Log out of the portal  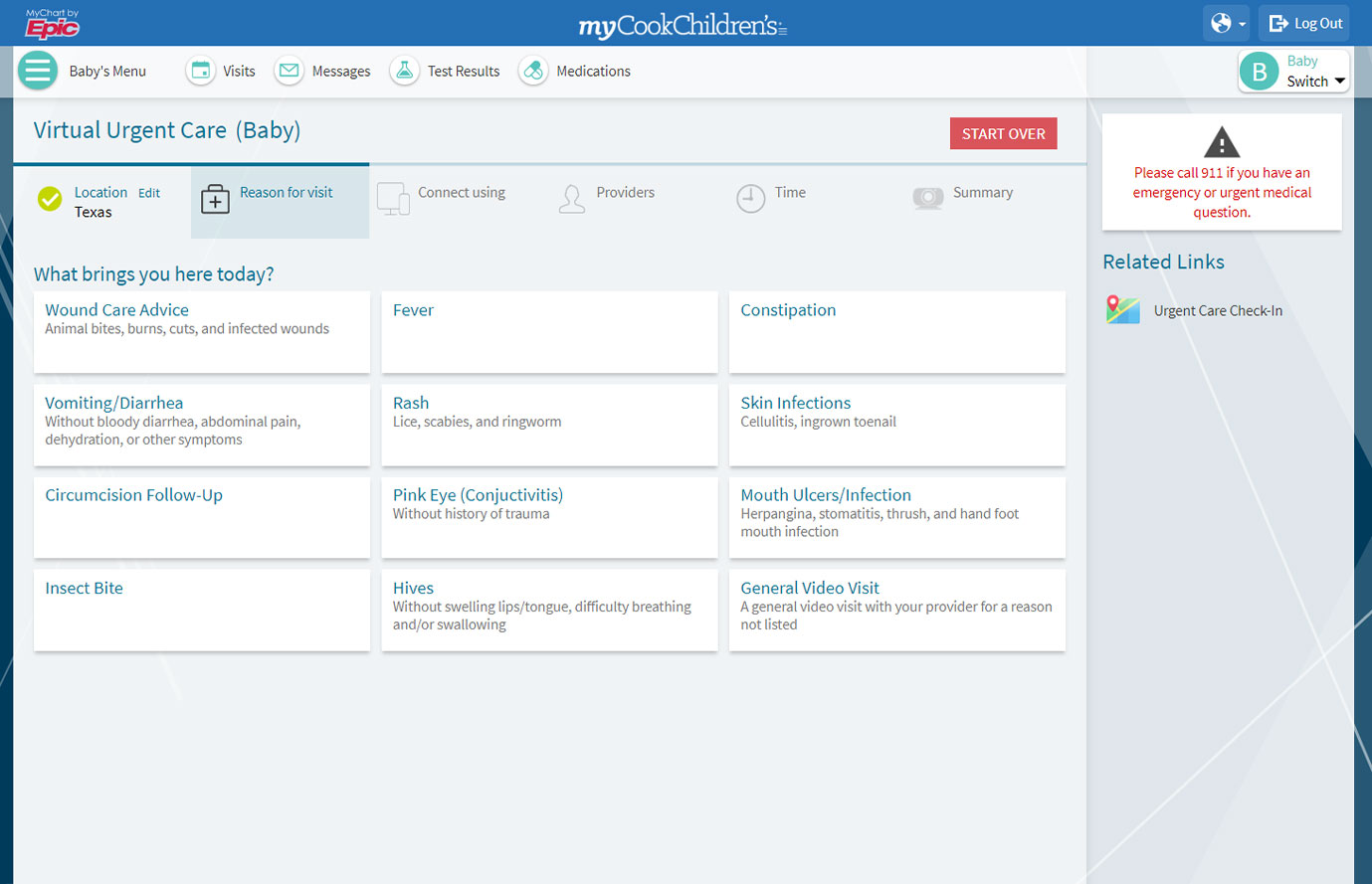pyautogui.click(x=1305, y=23)
